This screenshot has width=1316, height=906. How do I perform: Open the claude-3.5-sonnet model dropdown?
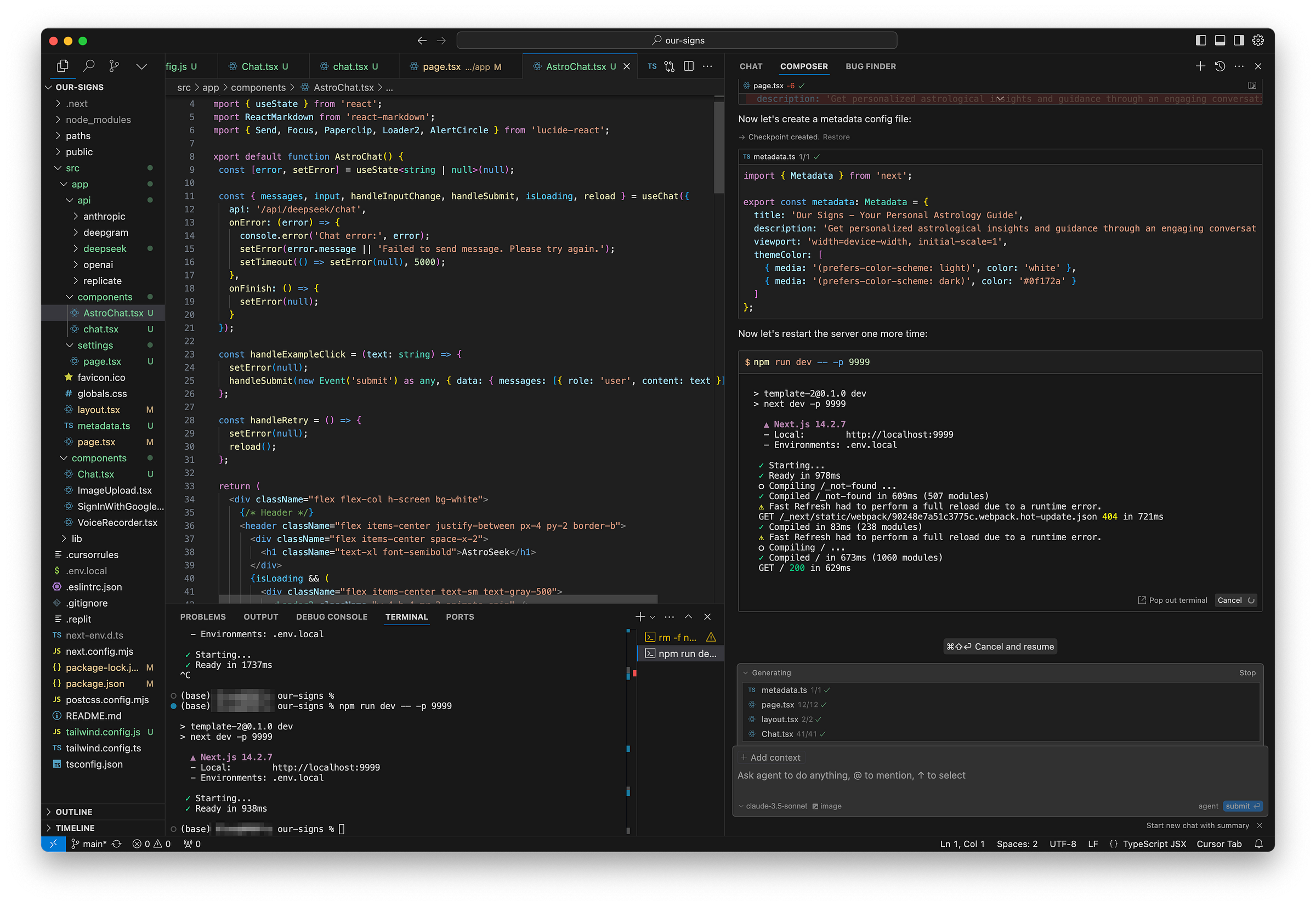coord(775,806)
